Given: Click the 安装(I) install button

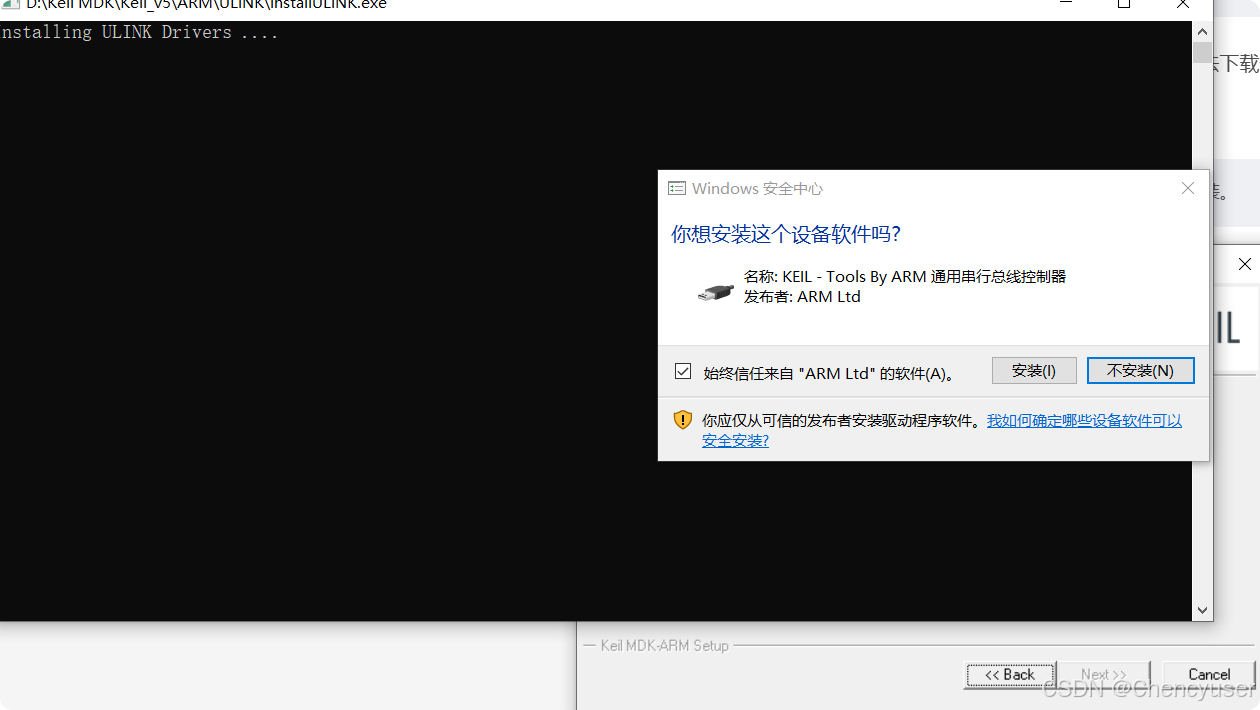Looking at the screenshot, I should pos(1034,370).
